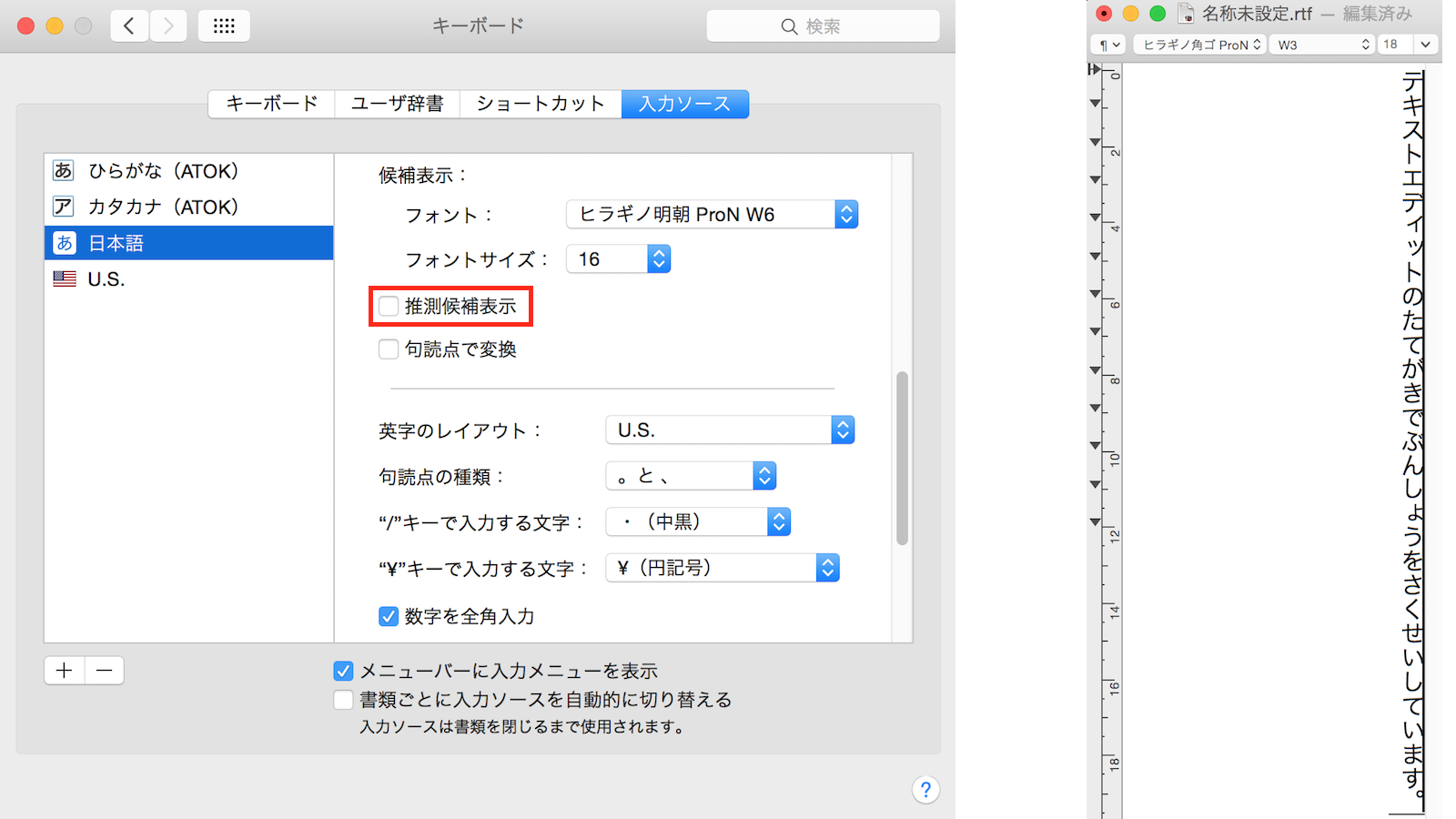Switch to the 入力ソース tab
The width and height of the screenshot is (1456, 819).
(x=685, y=104)
